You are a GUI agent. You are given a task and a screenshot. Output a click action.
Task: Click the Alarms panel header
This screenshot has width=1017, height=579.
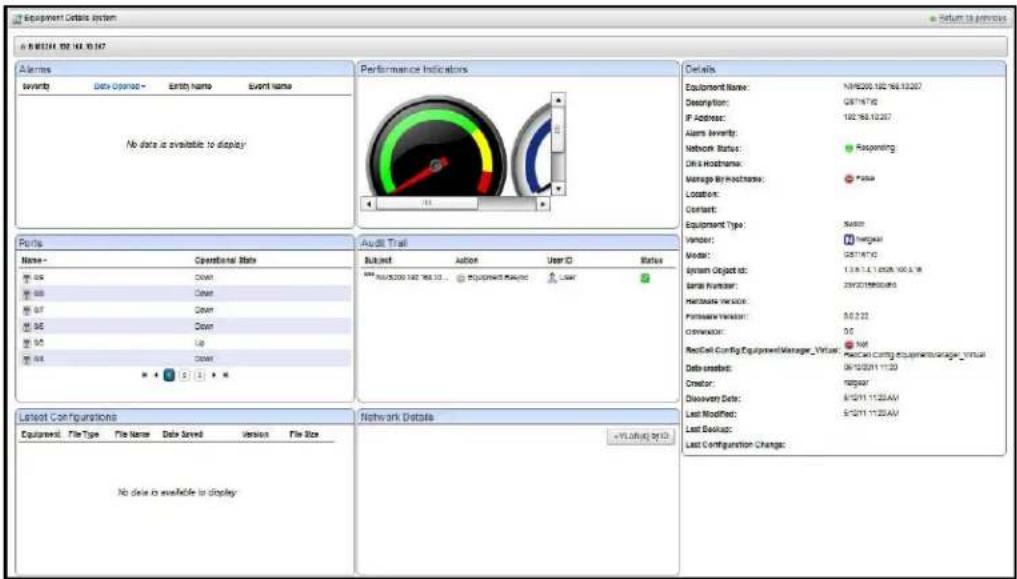click(185, 69)
